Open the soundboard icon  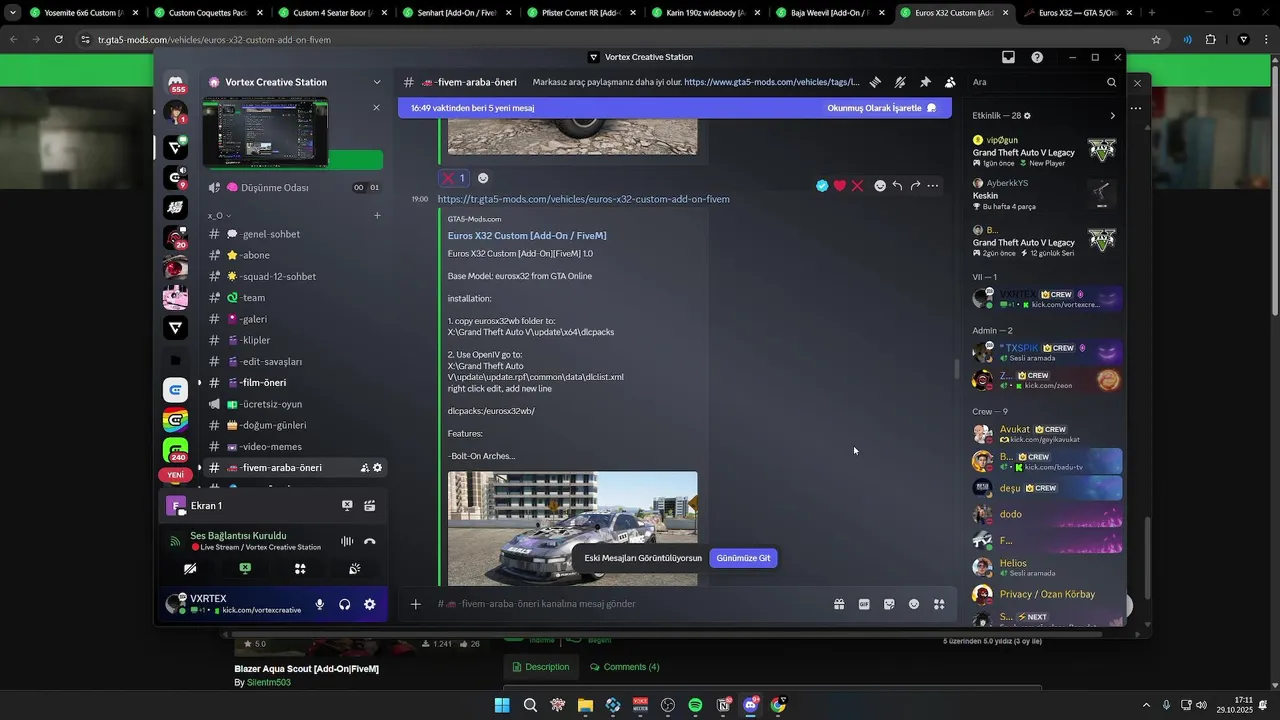(x=354, y=569)
